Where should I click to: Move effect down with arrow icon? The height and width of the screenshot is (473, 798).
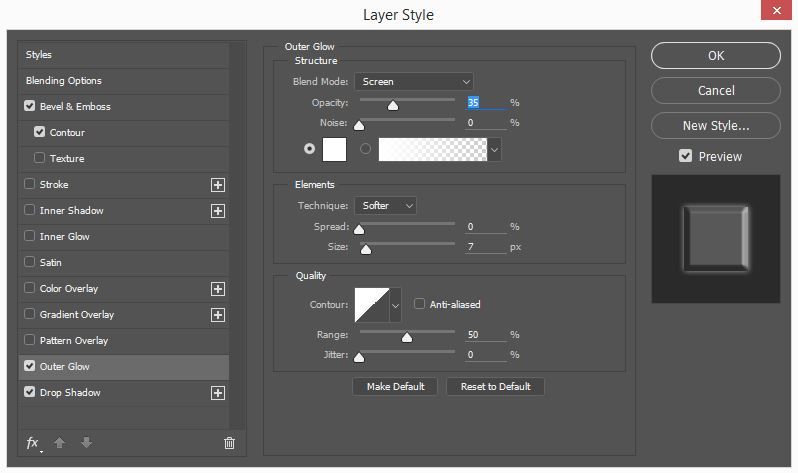pyautogui.click(x=87, y=442)
